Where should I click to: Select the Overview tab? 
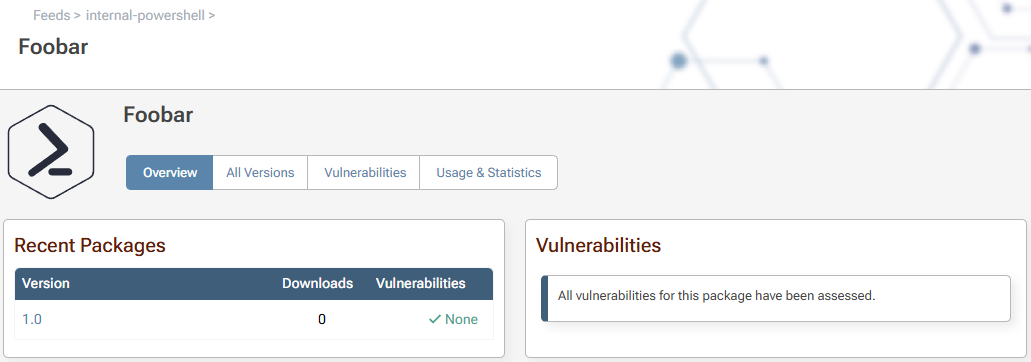pyautogui.click(x=170, y=173)
